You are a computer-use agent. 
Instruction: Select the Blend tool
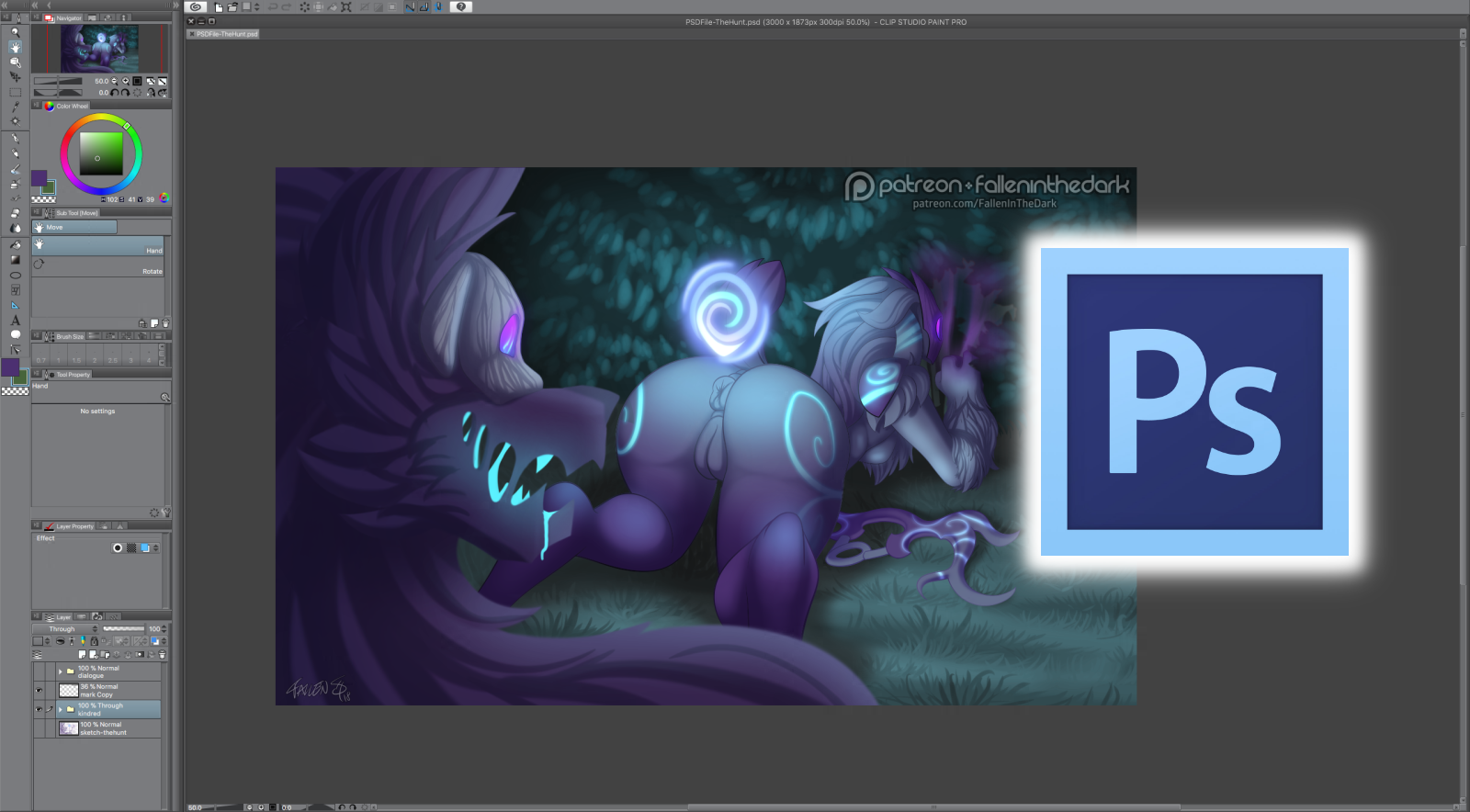click(x=15, y=229)
